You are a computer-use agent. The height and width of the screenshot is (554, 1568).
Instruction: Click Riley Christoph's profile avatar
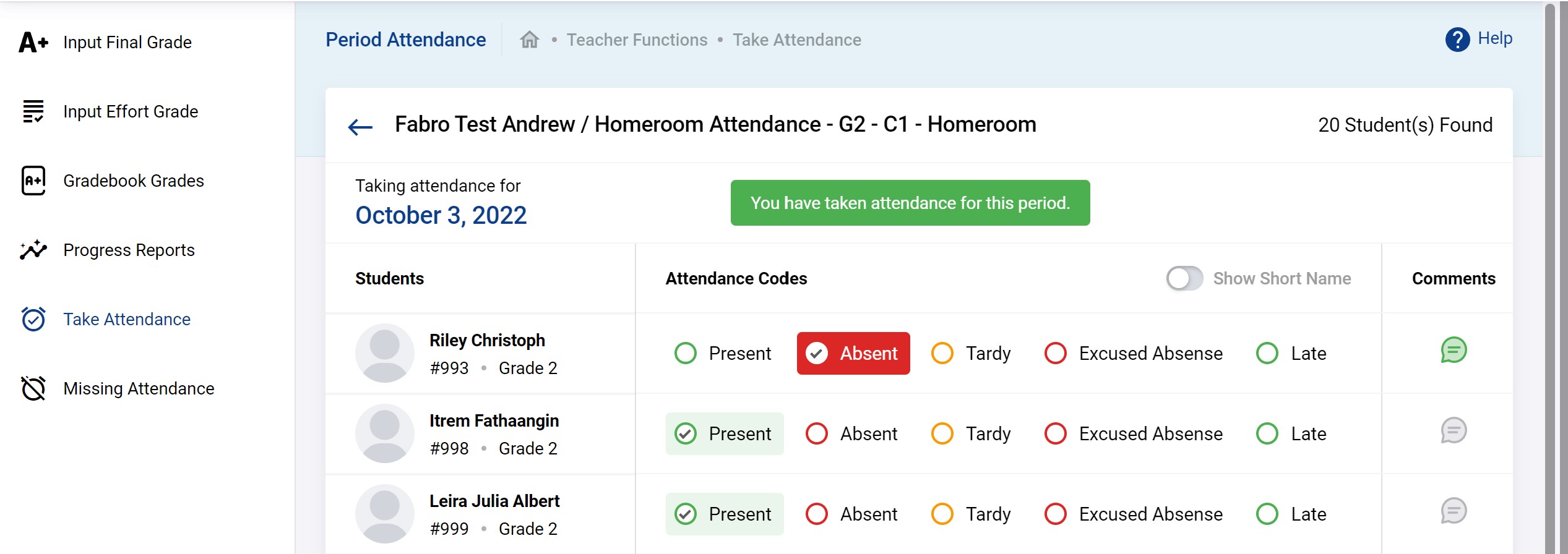[x=384, y=353]
